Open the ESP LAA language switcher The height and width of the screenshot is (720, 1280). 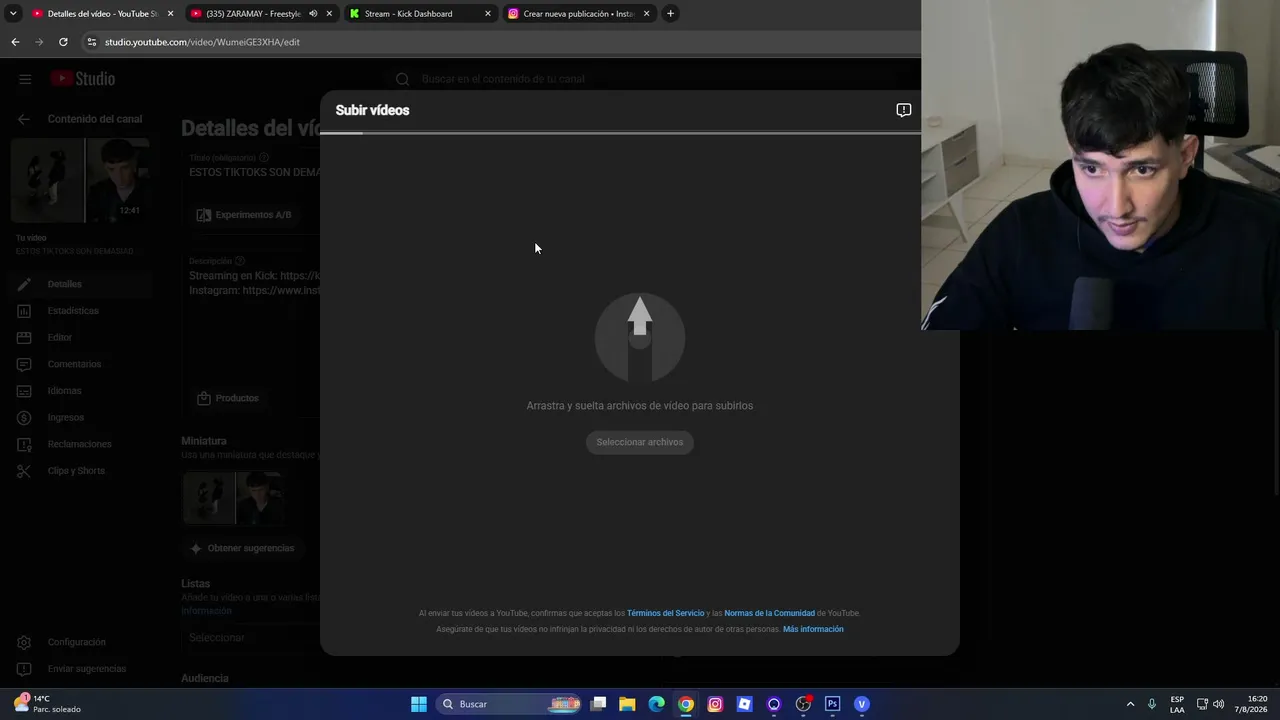point(1177,704)
